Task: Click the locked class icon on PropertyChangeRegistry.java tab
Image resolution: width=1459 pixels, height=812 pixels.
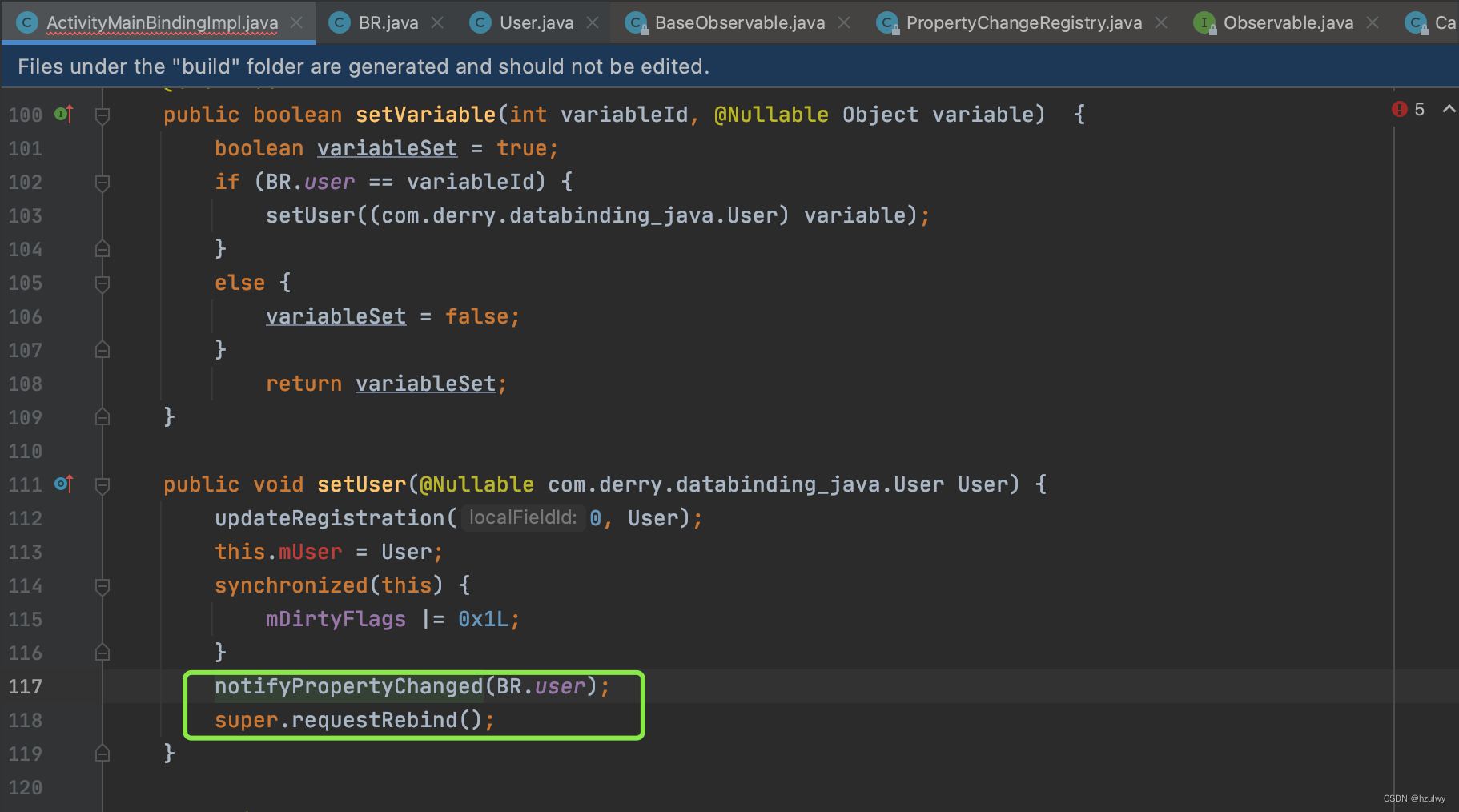Action: [x=887, y=23]
